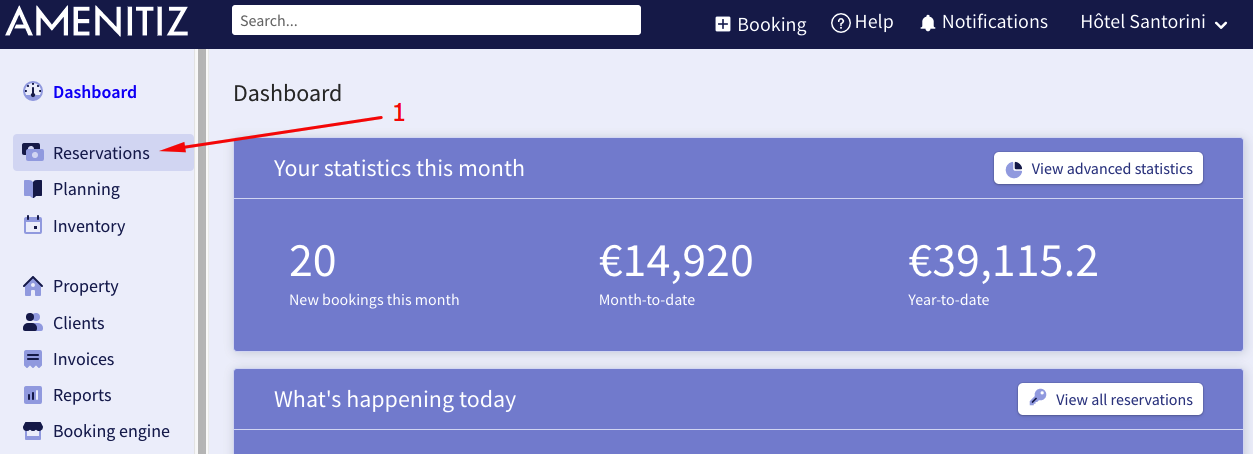
Task: Open Reservations via its camera icon
Action: point(33,153)
